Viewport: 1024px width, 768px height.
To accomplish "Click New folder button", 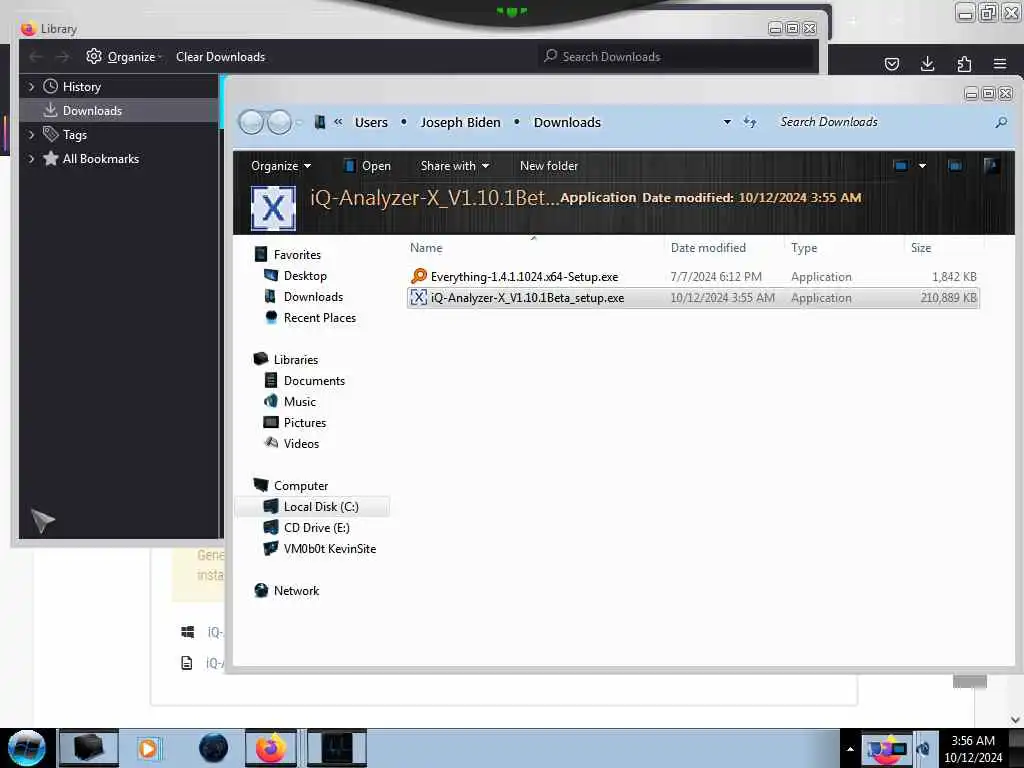I will click(x=549, y=166).
